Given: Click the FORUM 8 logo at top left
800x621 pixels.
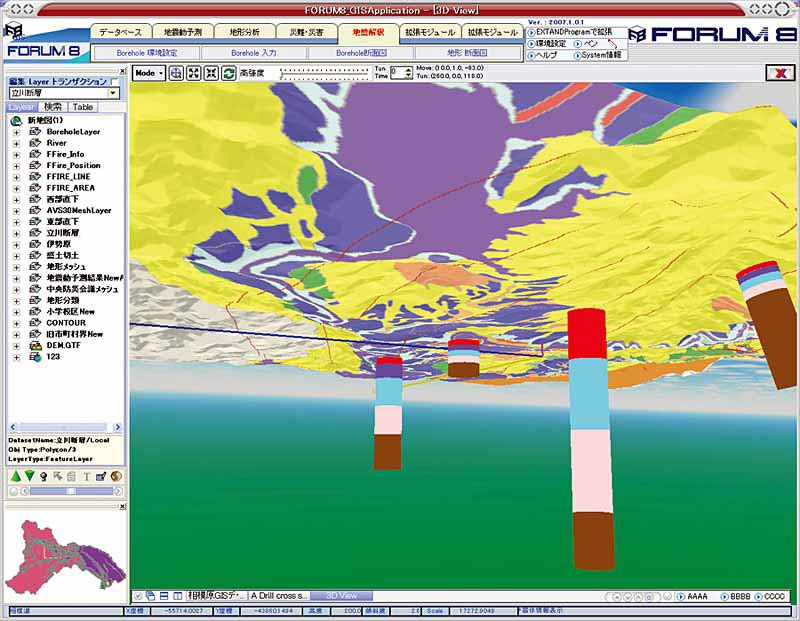Looking at the screenshot, I should (x=42, y=42).
